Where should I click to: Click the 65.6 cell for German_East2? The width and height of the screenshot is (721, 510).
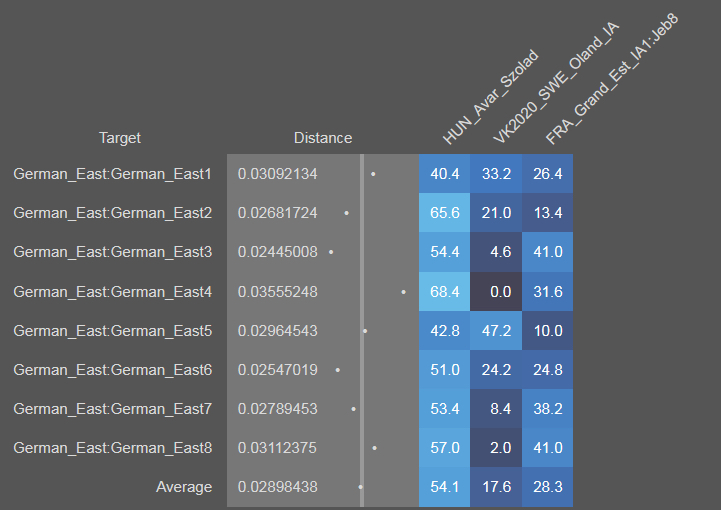click(x=445, y=213)
